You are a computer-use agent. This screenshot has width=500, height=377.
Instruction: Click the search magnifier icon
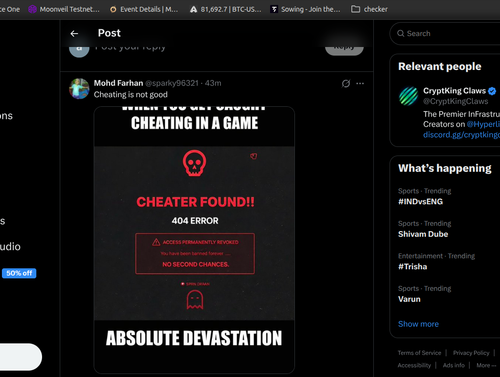click(400, 33)
